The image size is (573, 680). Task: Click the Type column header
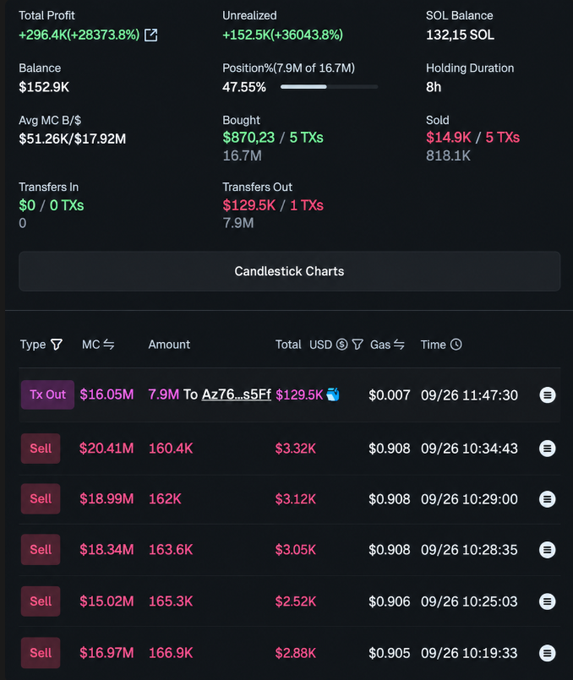click(x=33, y=345)
